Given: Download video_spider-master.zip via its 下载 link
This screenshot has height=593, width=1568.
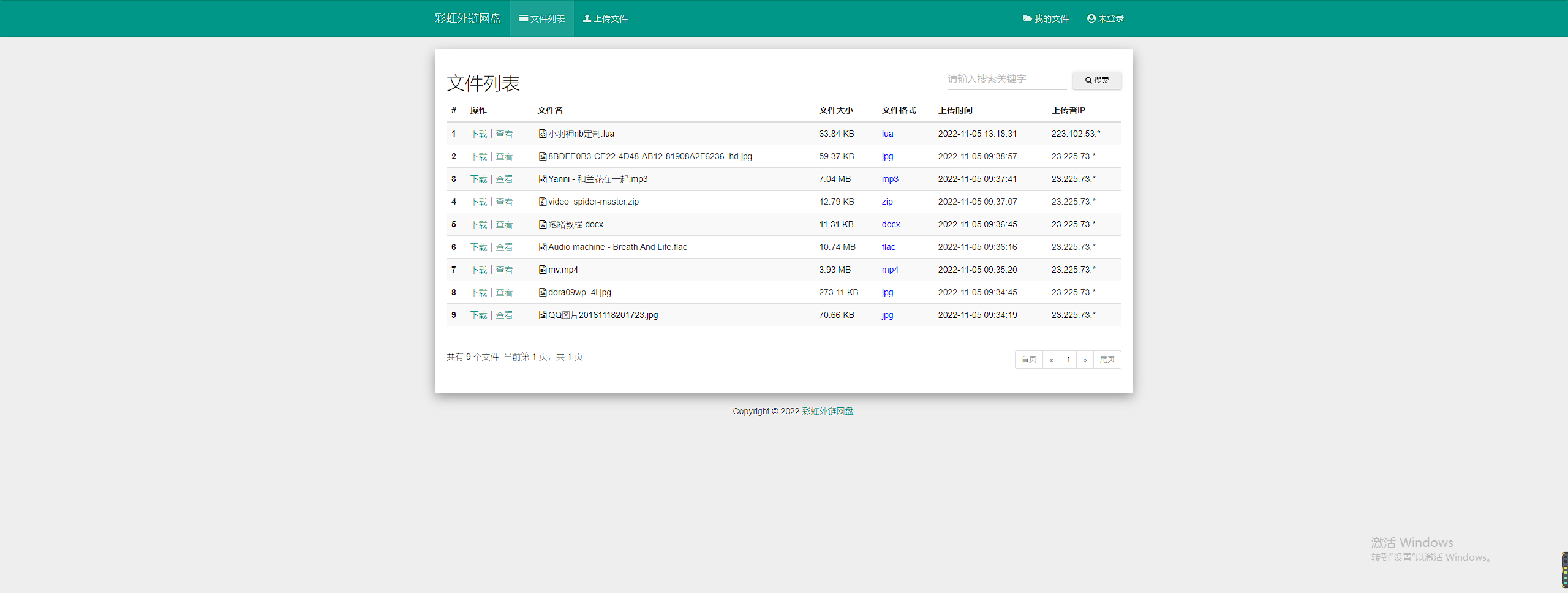Looking at the screenshot, I should click(478, 202).
